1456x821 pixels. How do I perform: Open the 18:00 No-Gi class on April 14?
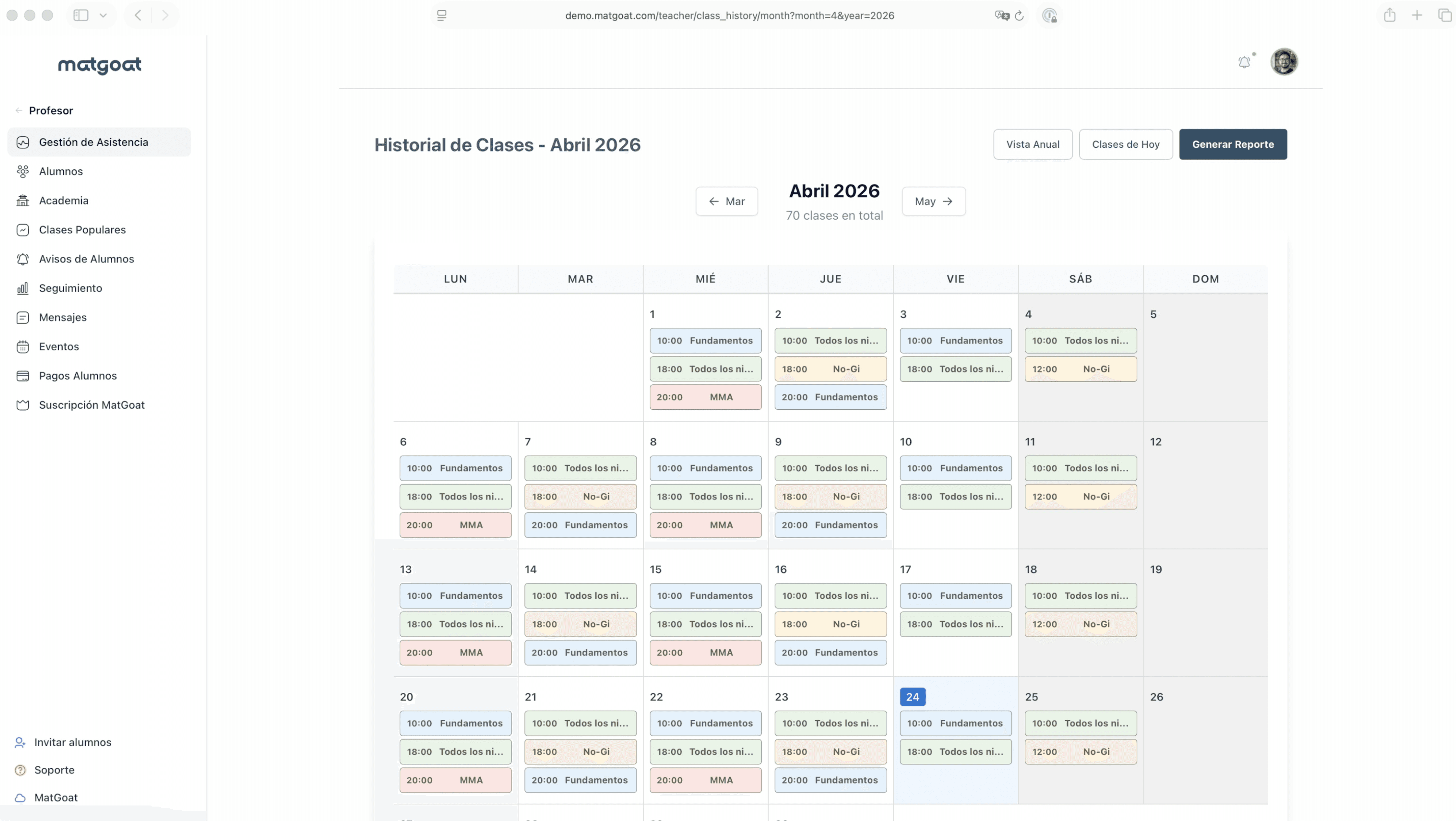click(x=580, y=624)
